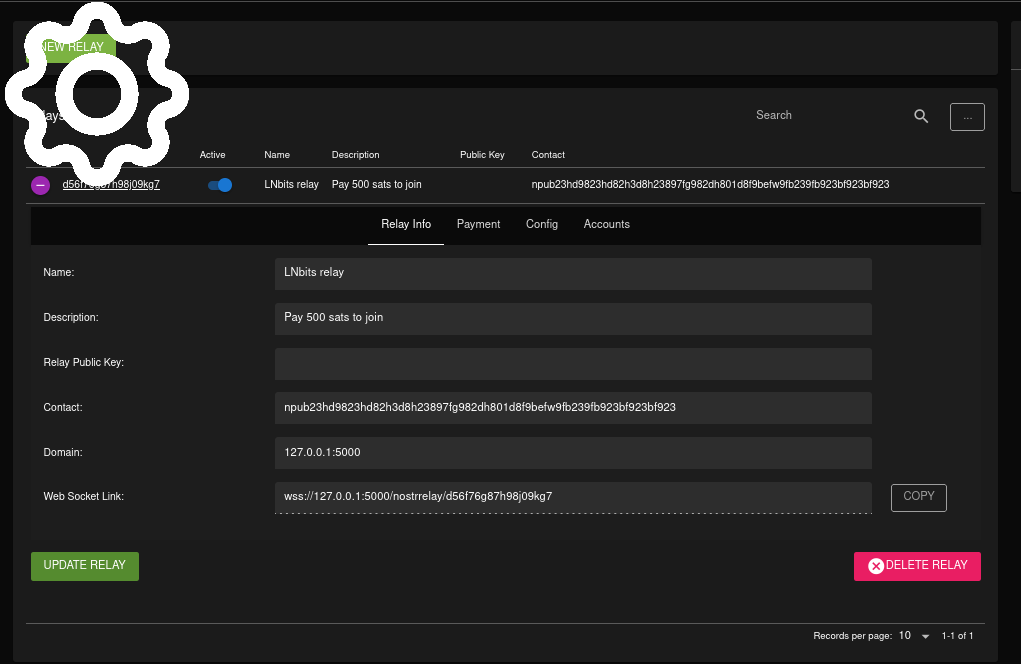Click the UPDATE RELAY button
Screen dimensions: 1021x664
click(85, 566)
